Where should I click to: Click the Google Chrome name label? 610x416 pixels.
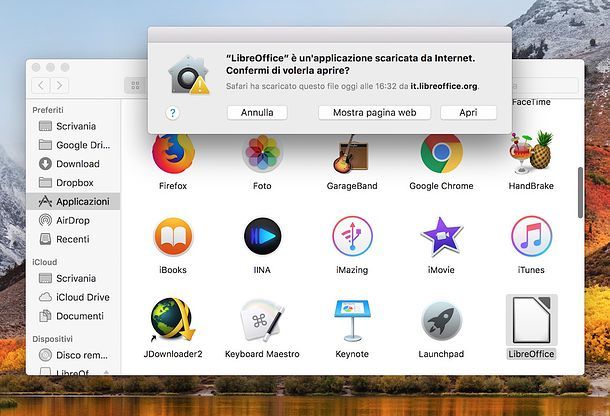pyautogui.click(x=441, y=186)
